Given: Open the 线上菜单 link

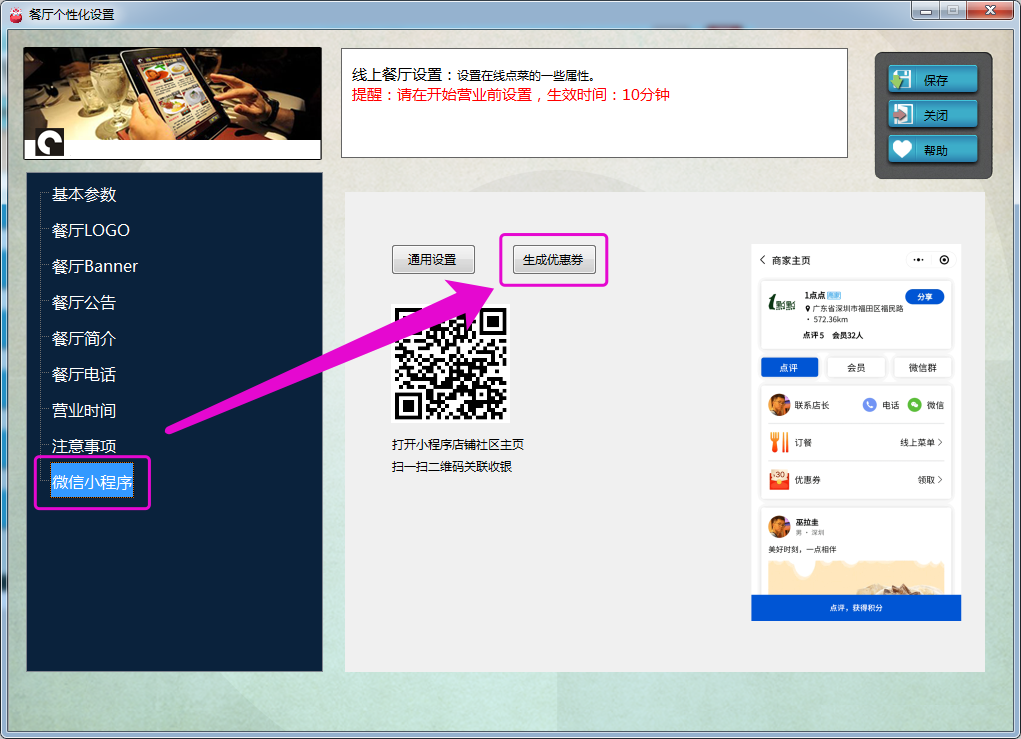Looking at the screenshot, I should 921,442.
